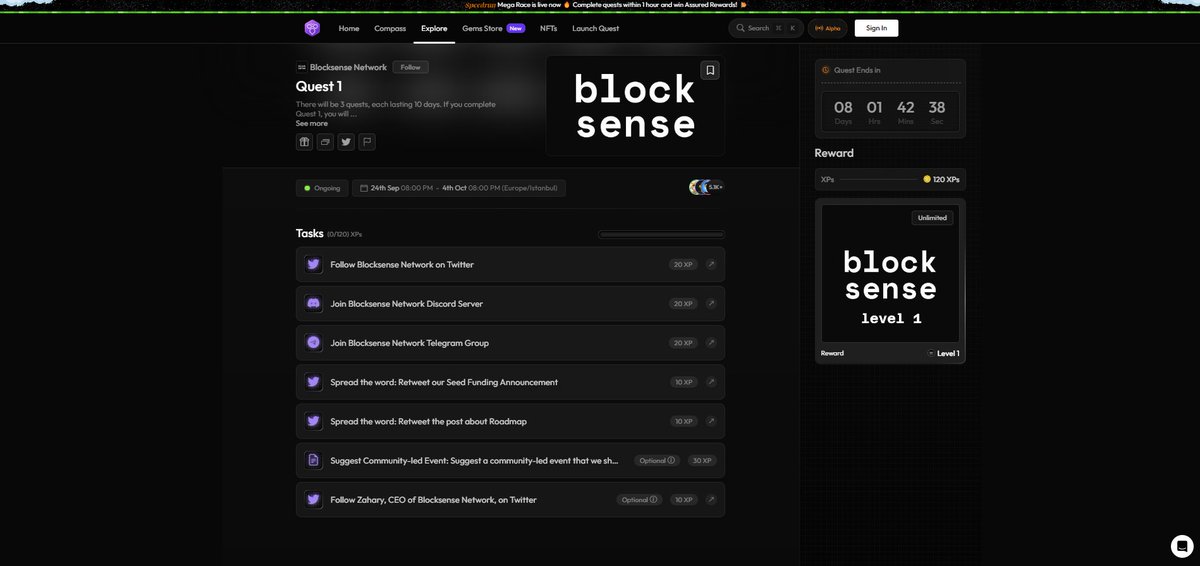The width and height of the screenshot is (1200, 566).
Task: Click the purple cube site logo
Action: 312,28
